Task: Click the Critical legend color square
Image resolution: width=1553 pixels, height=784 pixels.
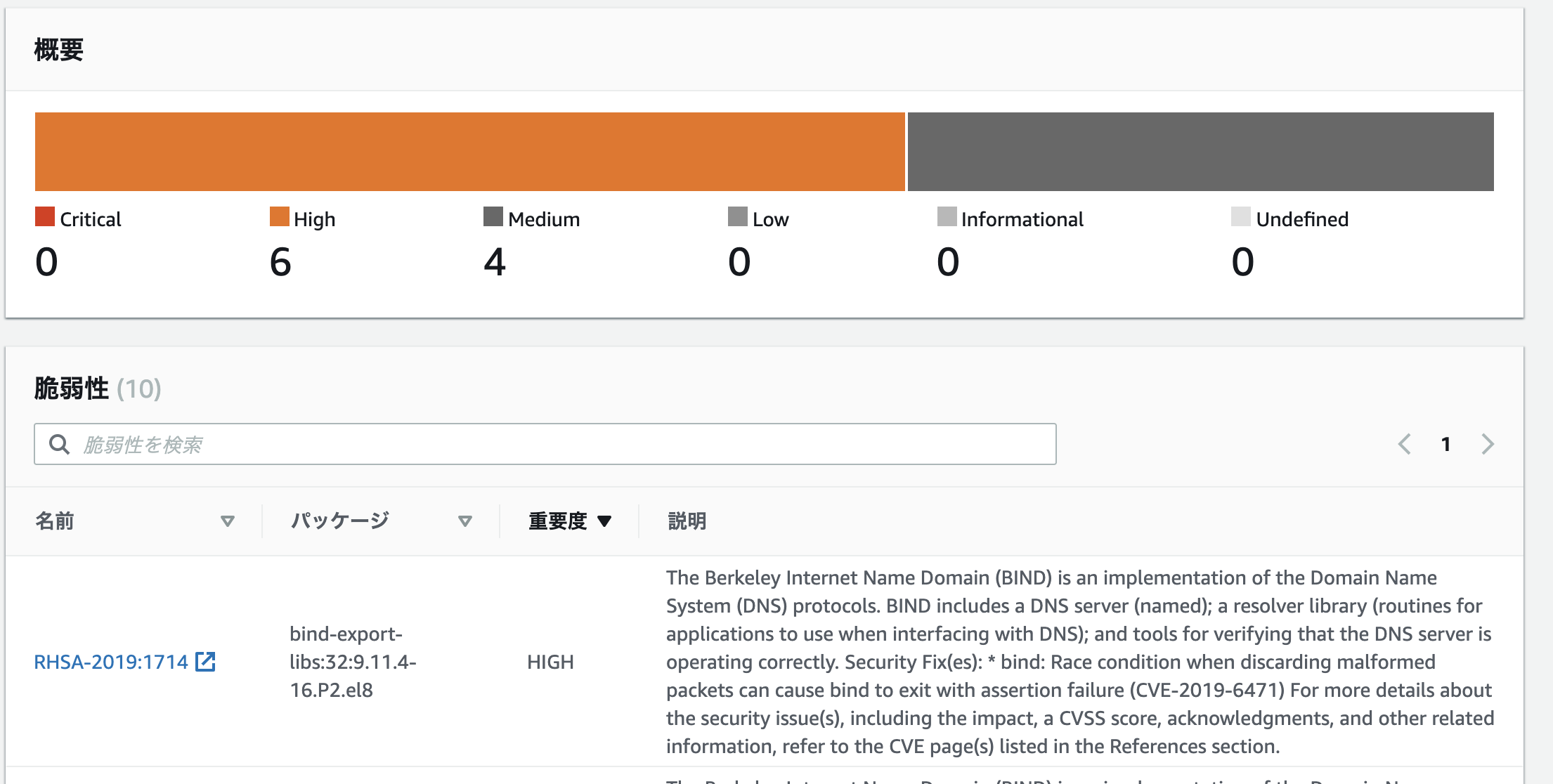Action: click(45, 216)
